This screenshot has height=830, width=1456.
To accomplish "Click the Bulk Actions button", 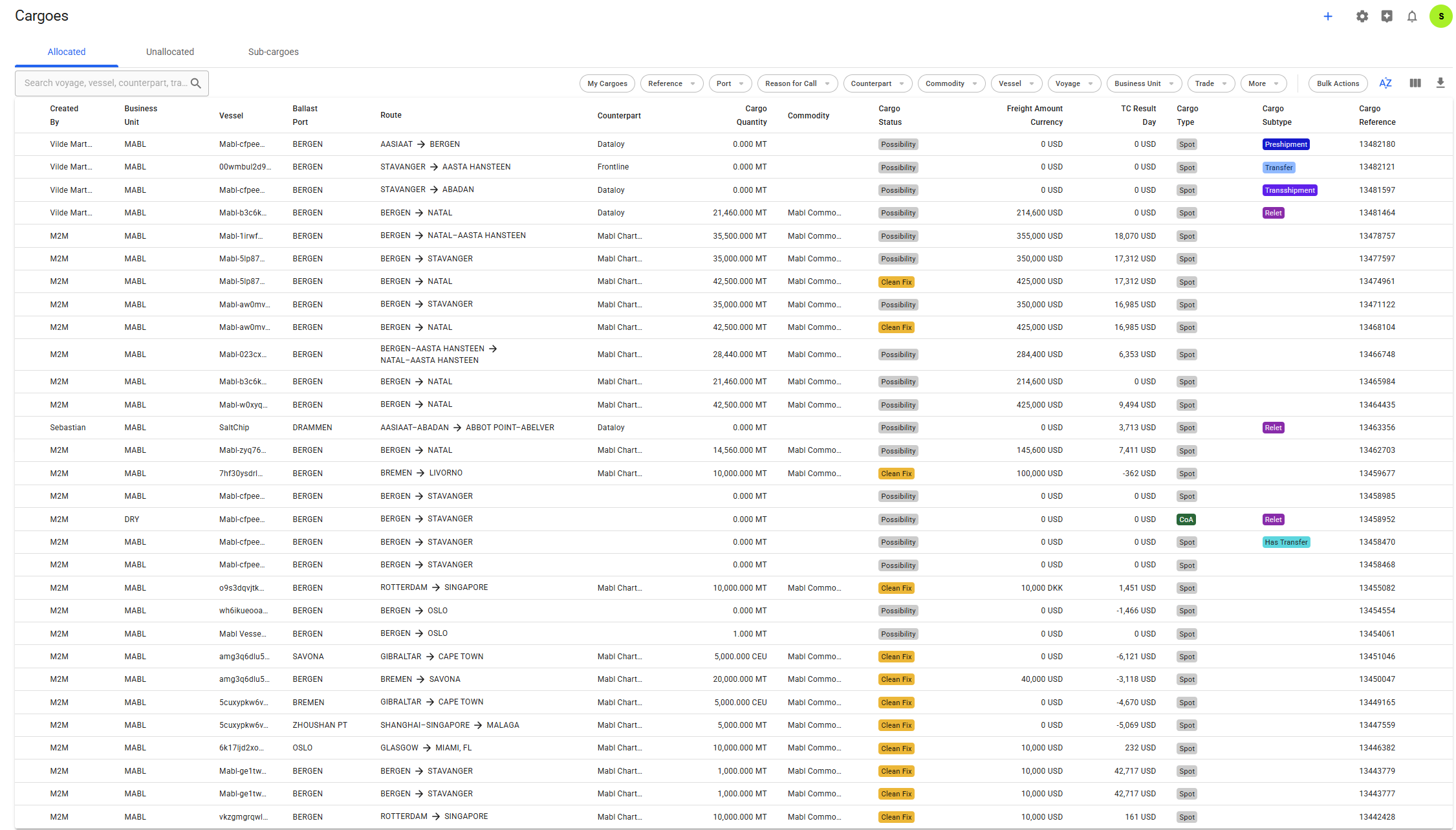I will [1337, 83].
